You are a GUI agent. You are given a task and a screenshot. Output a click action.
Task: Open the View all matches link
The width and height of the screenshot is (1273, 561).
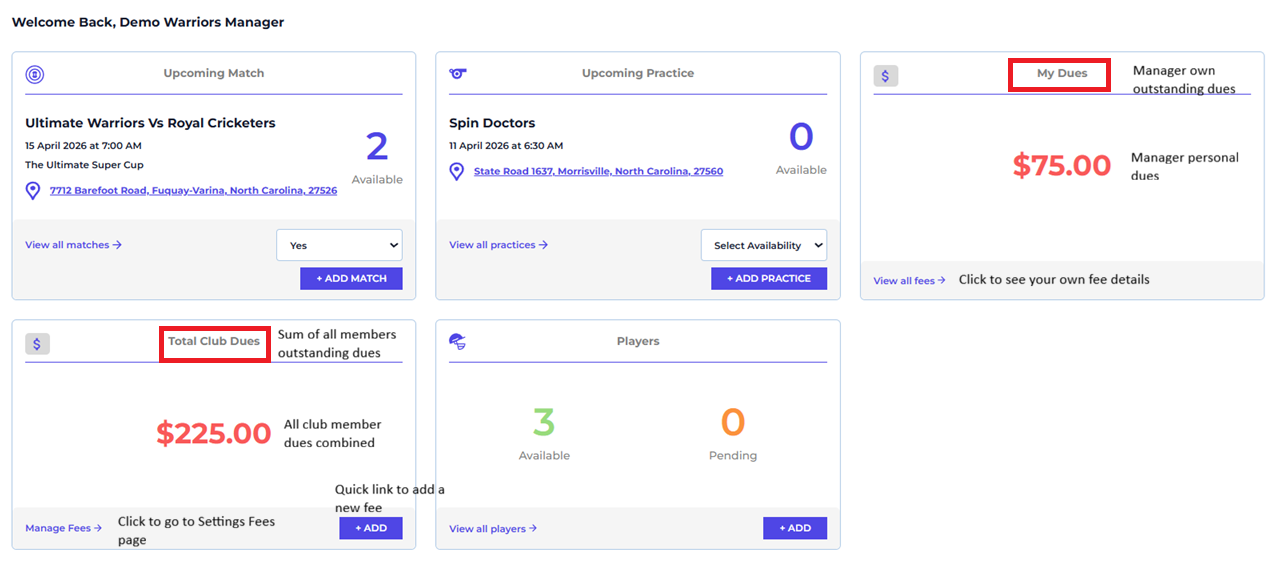click(73, 245)
